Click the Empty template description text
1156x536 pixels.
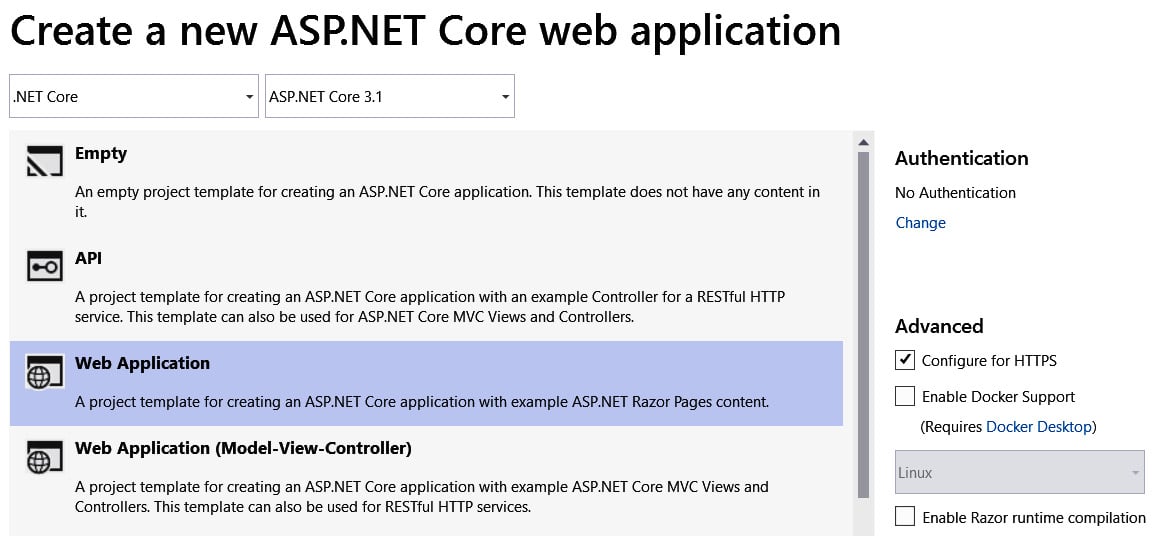448,202
